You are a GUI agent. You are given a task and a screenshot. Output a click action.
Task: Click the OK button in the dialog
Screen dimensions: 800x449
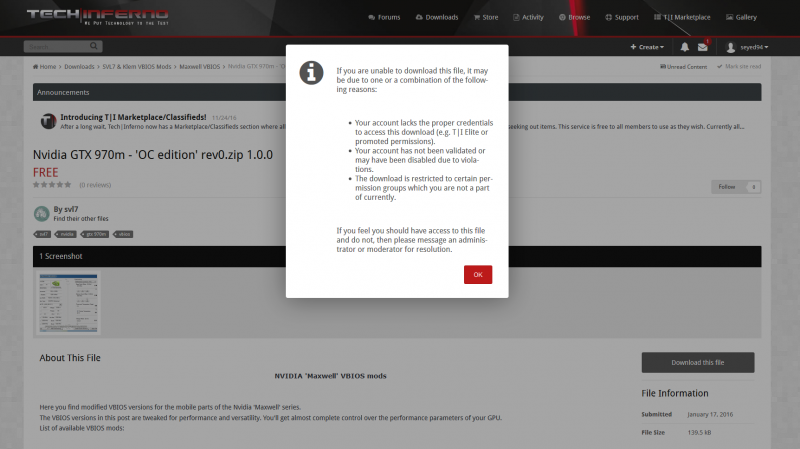click(x=478, y=275)
